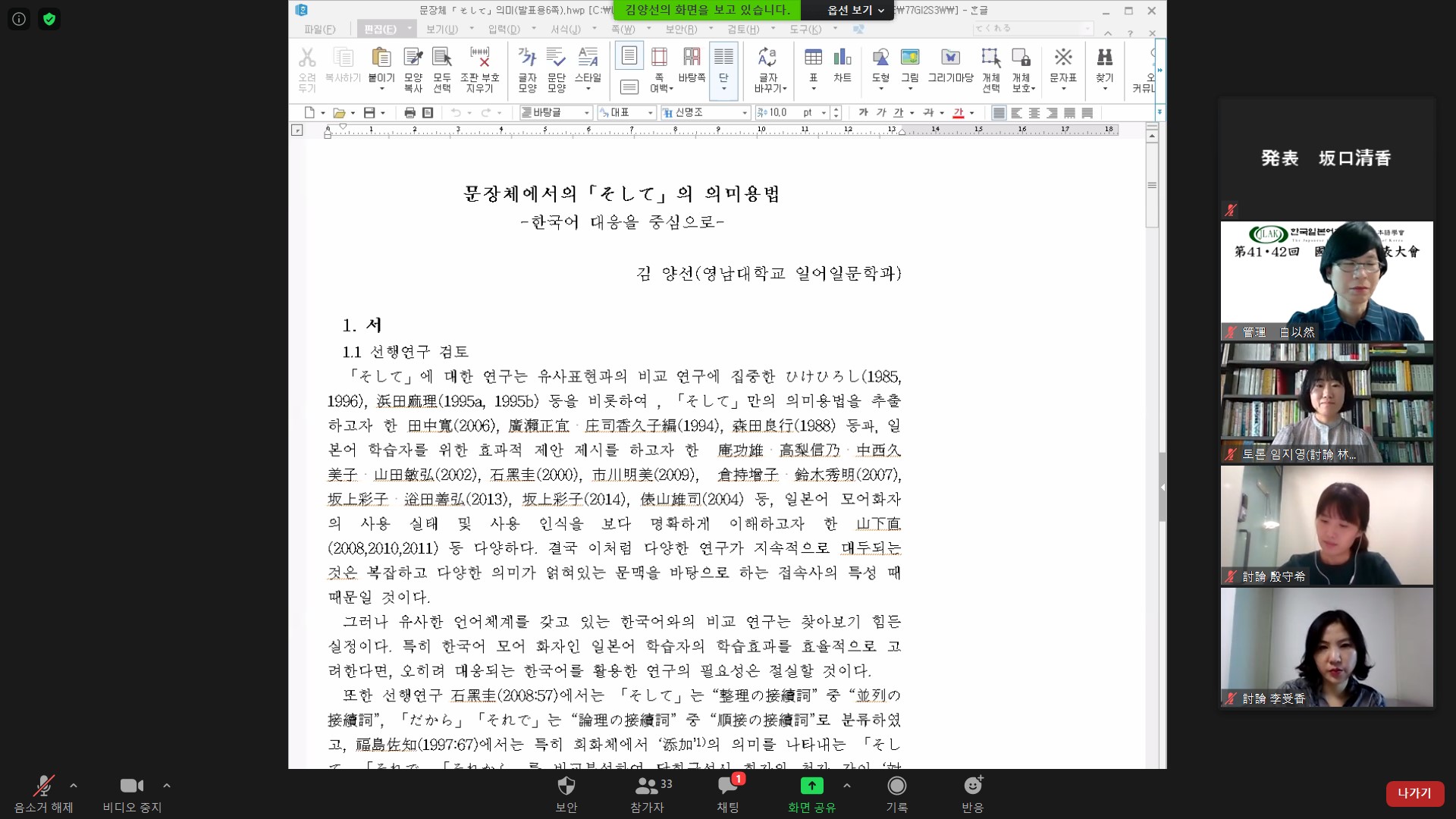
Task: Toggle bold (가) formatting
Action: (863, 113)
